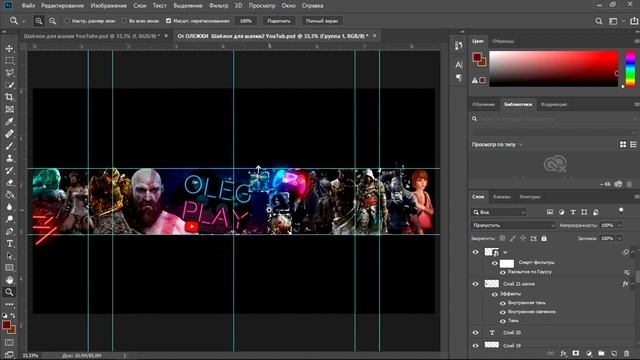640x360 pixels.
Task: Select the Move tool
Action: pyautogui.click(x=9, y=48)
